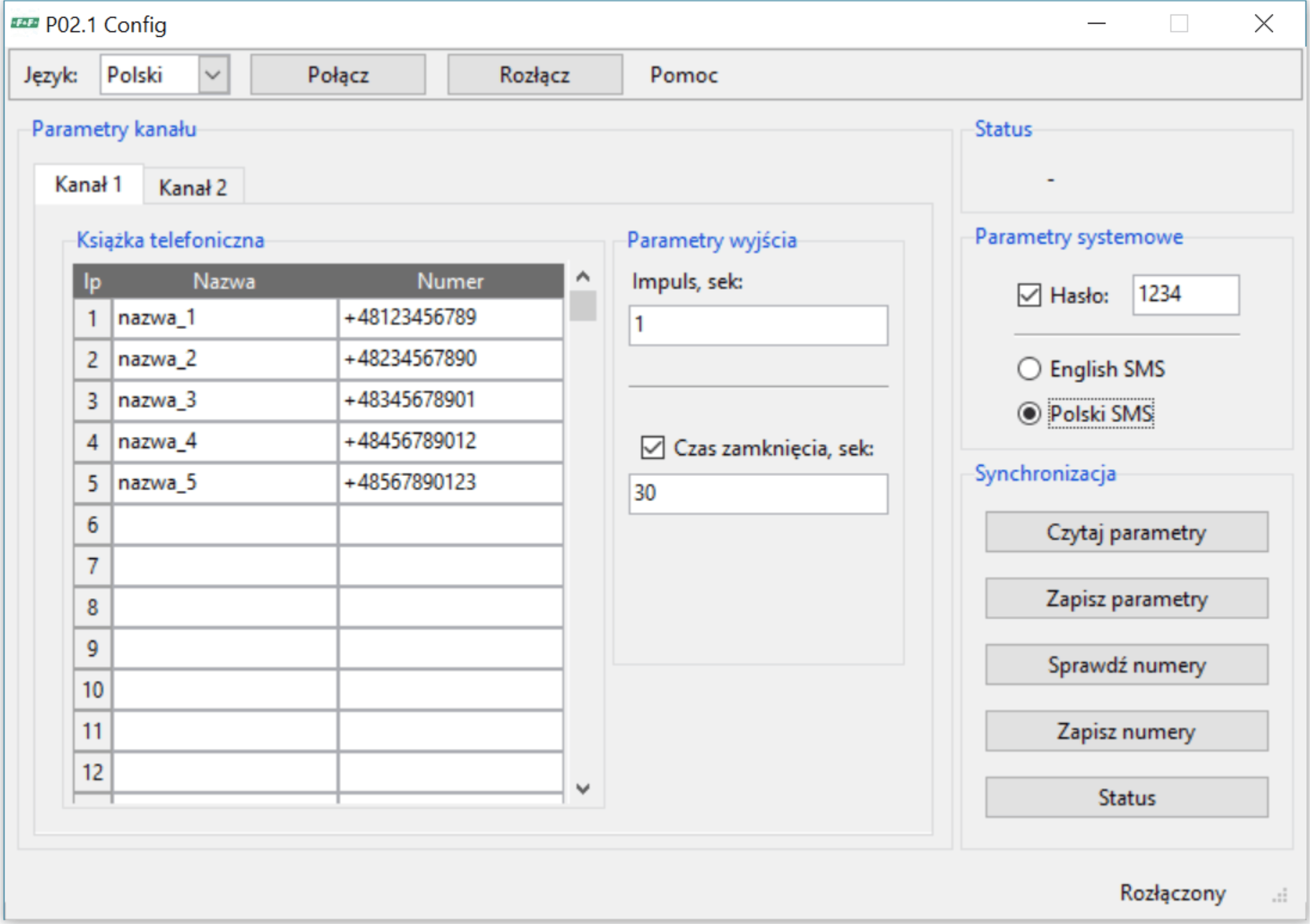Click the empty Nazwa cell in row 12
The height and width of the screenshot is (924, 1310).
(x=225, y=772)
